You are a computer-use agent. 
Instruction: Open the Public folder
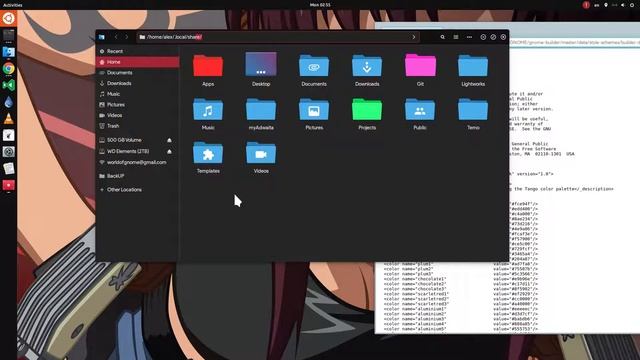[420, 109]
